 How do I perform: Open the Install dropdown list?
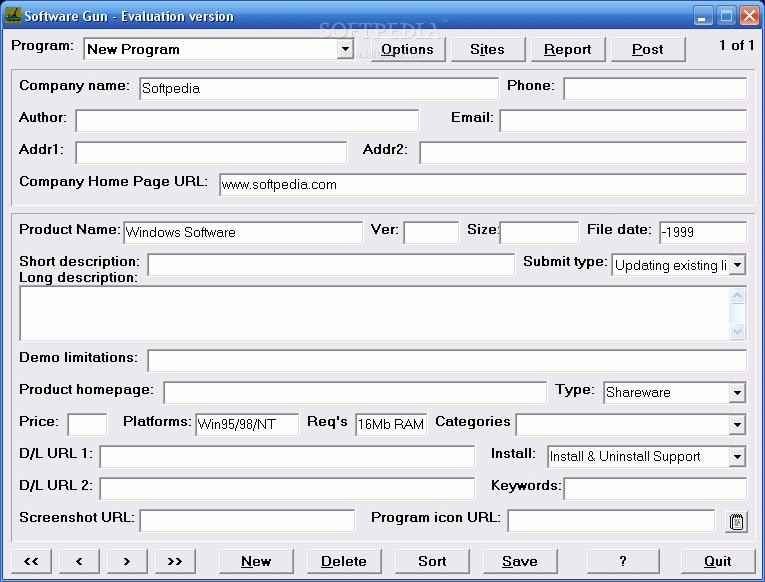click(x=737, y=457)
